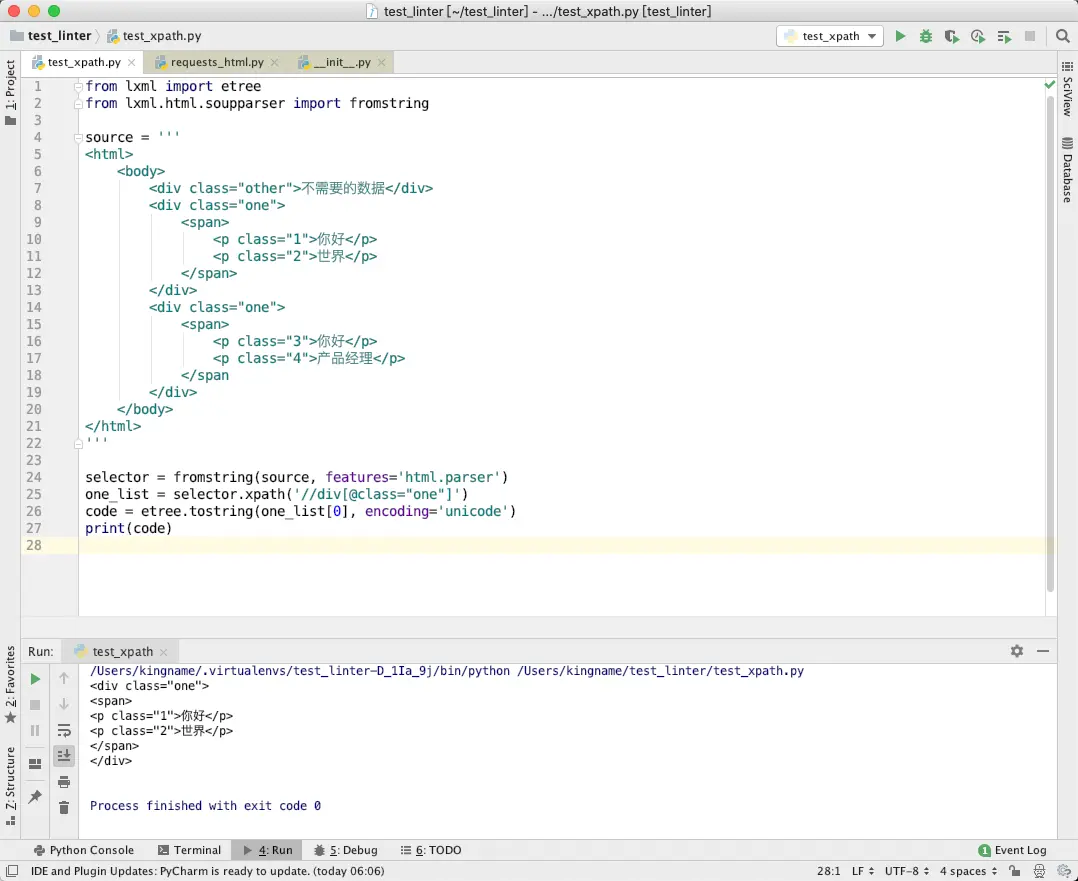The height and width of the screenshot is (881, 1078).
Task: Run with coverage from the toolbar icon
Action: coord(952,36)
